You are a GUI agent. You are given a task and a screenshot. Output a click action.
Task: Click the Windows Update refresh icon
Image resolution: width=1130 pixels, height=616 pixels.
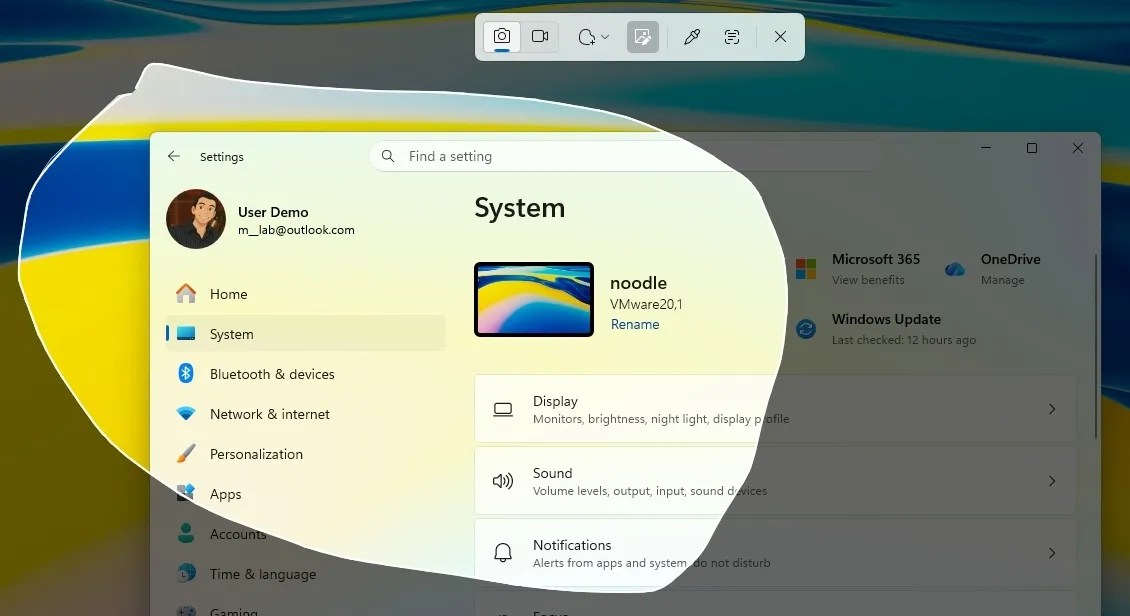pyautogui.click(x=806, y=329)
